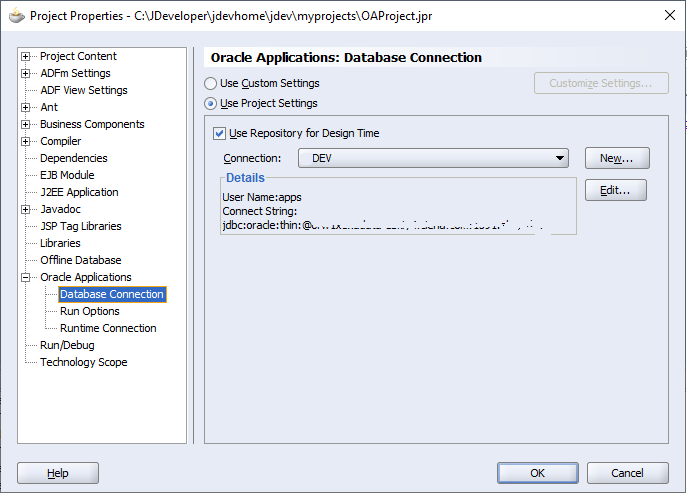Click the JDeveloper coffee cup title icon
687x493 pixels.
(17, 16)
